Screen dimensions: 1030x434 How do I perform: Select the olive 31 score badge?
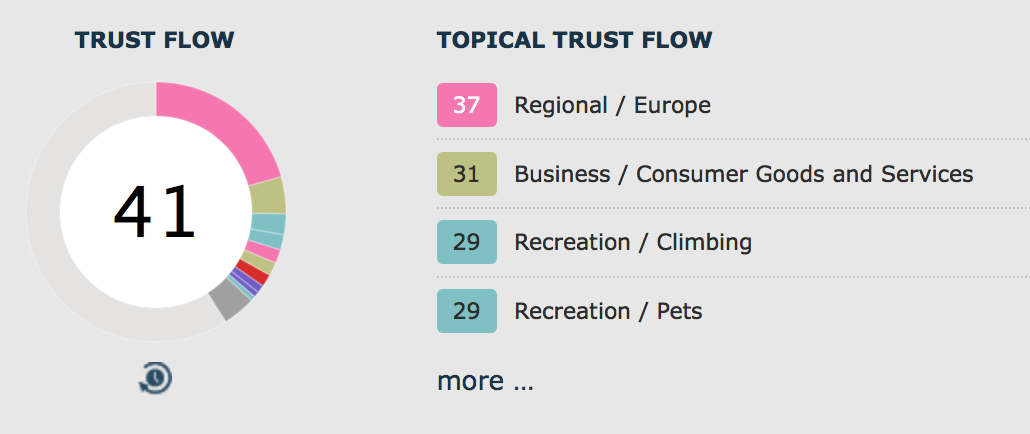pos(466,174)
